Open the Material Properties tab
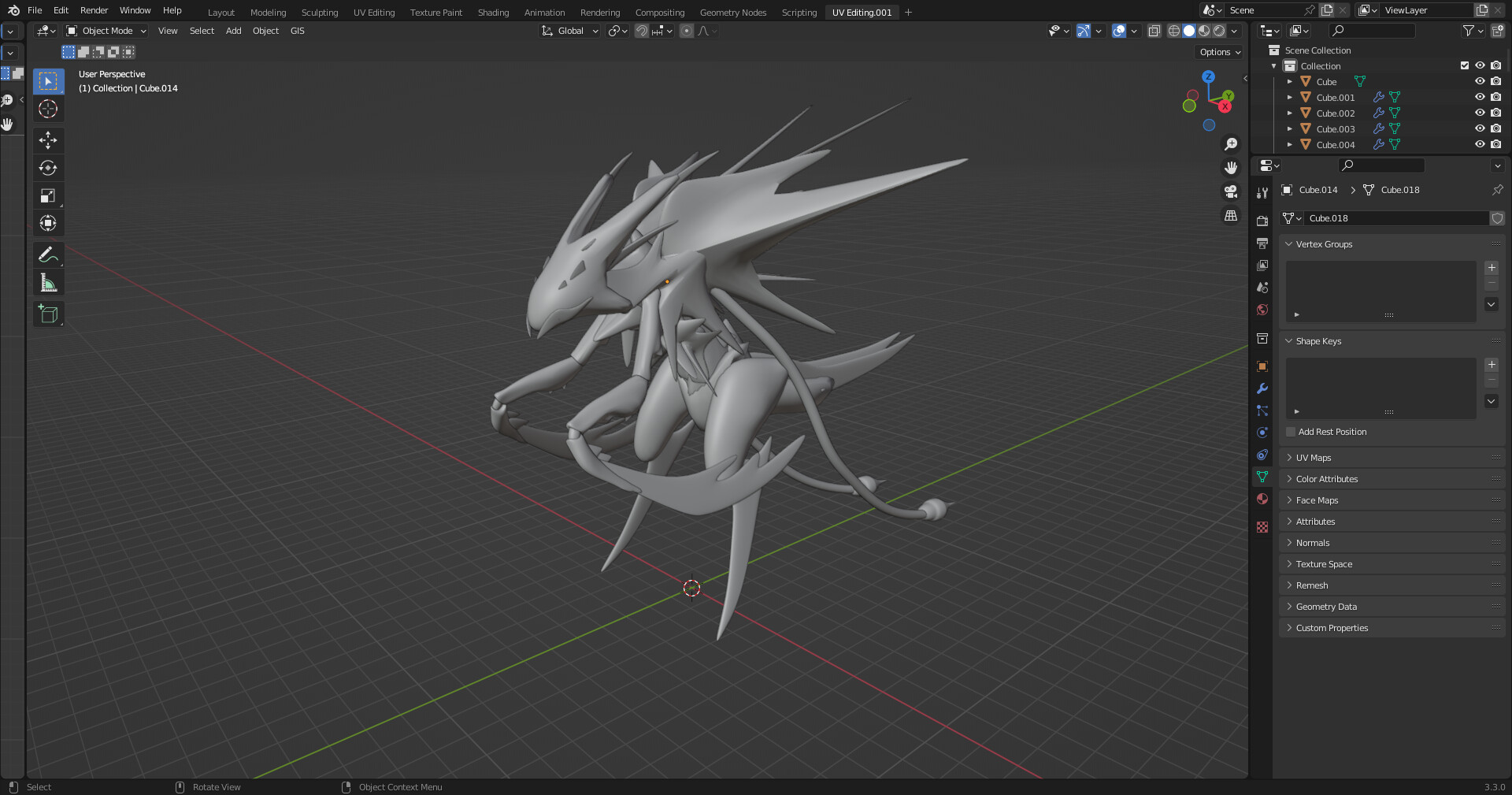 tap(1262, 499)
